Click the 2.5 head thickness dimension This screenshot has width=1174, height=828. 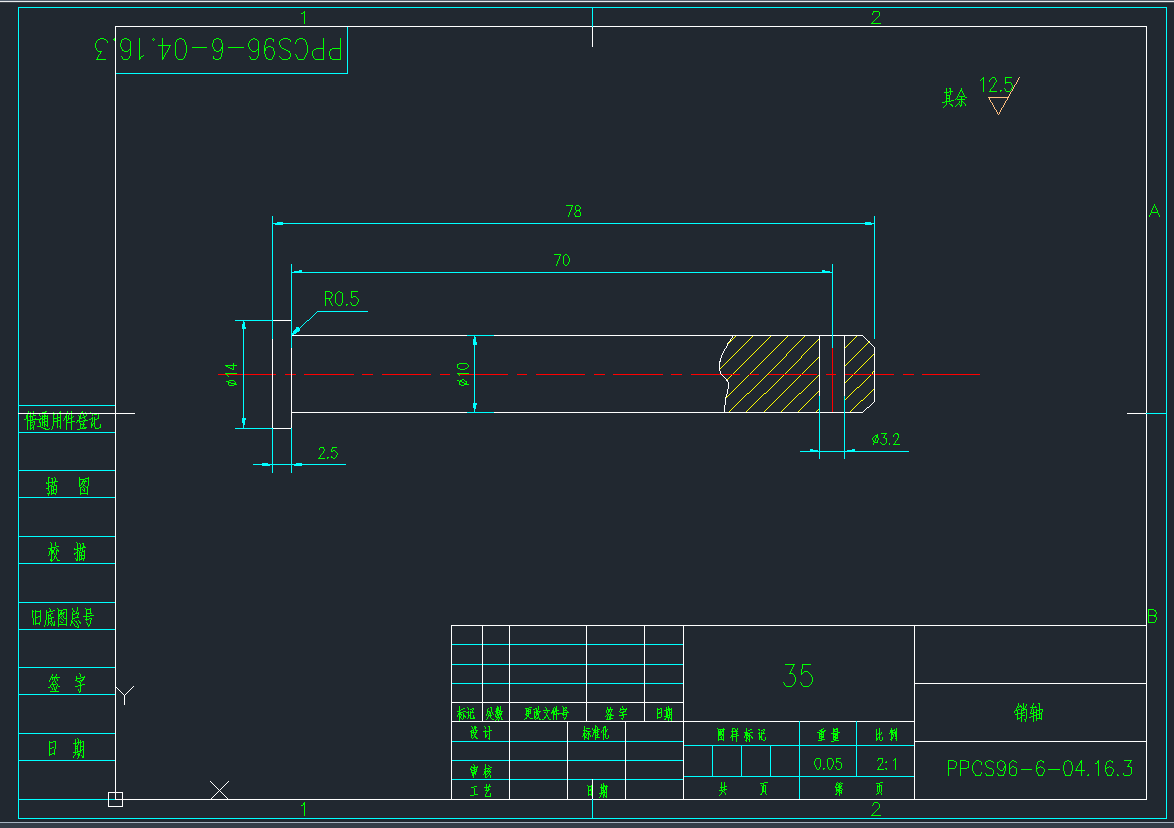pos(327,453)
